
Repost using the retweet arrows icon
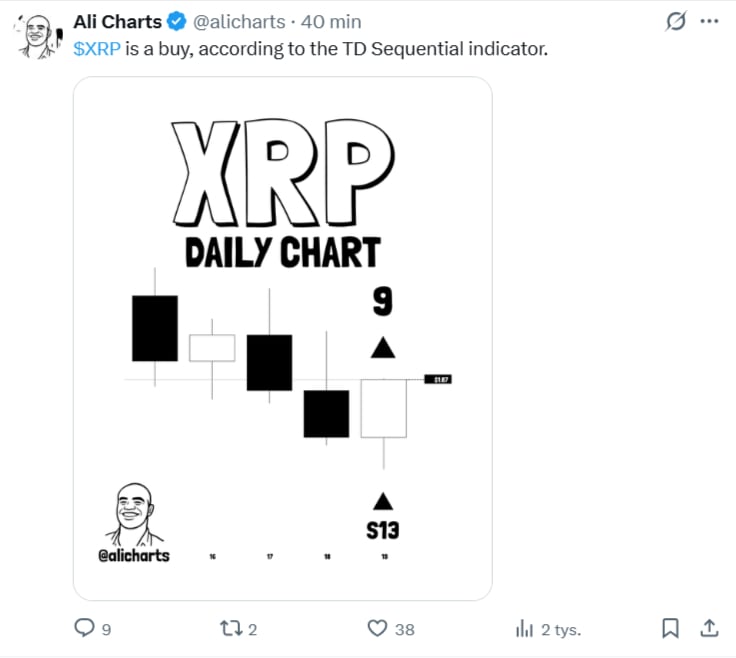pyautogui.click(x=230, y=629)
